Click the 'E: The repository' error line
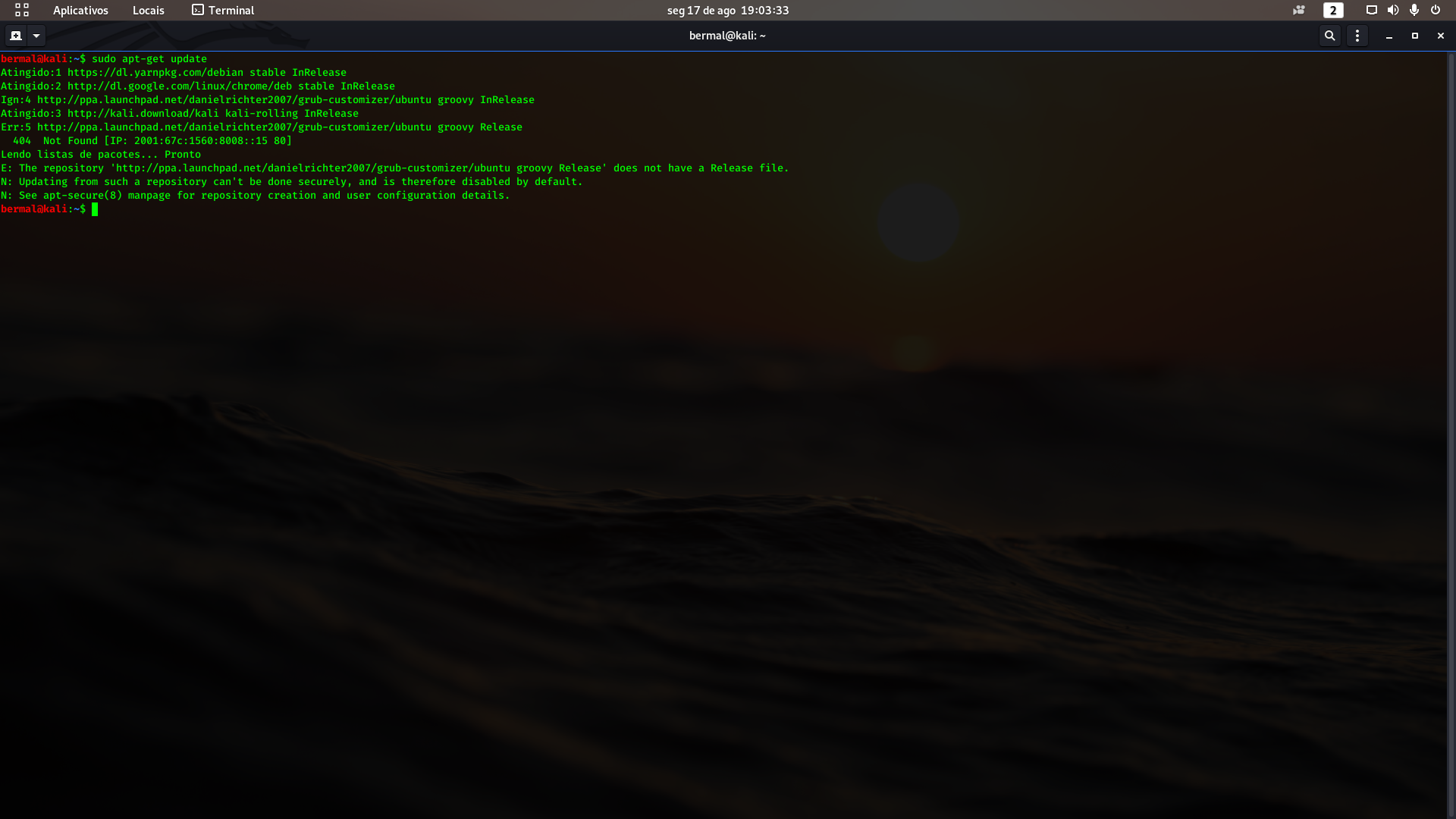 click(395, 168)
